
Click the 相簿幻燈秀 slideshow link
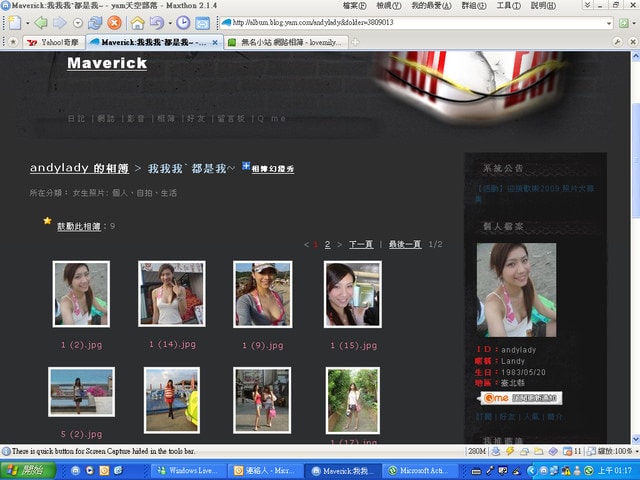coord(272,169)
